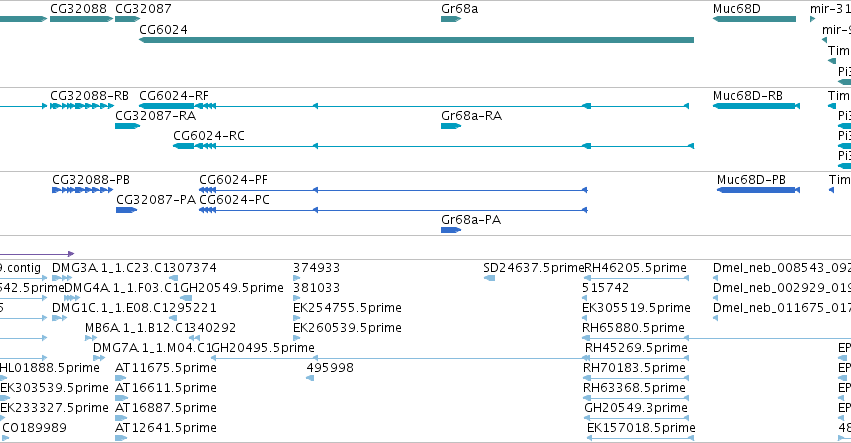
Task: Click the CG32088-PB protein glyph
Action: coord(82,190)
